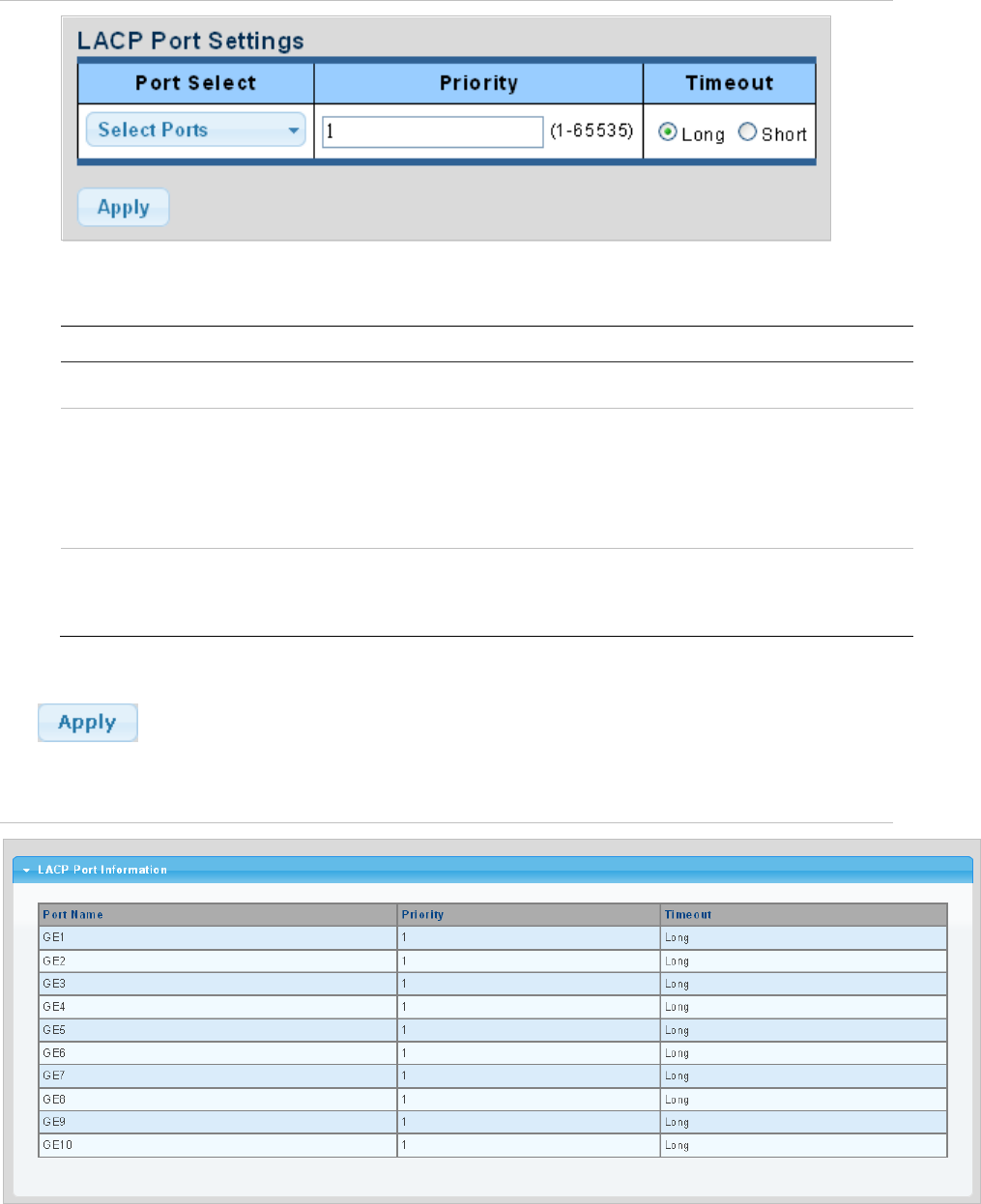Select the GE8 port name cell
981x1204 pixels.
click(x=218, y=1100)
